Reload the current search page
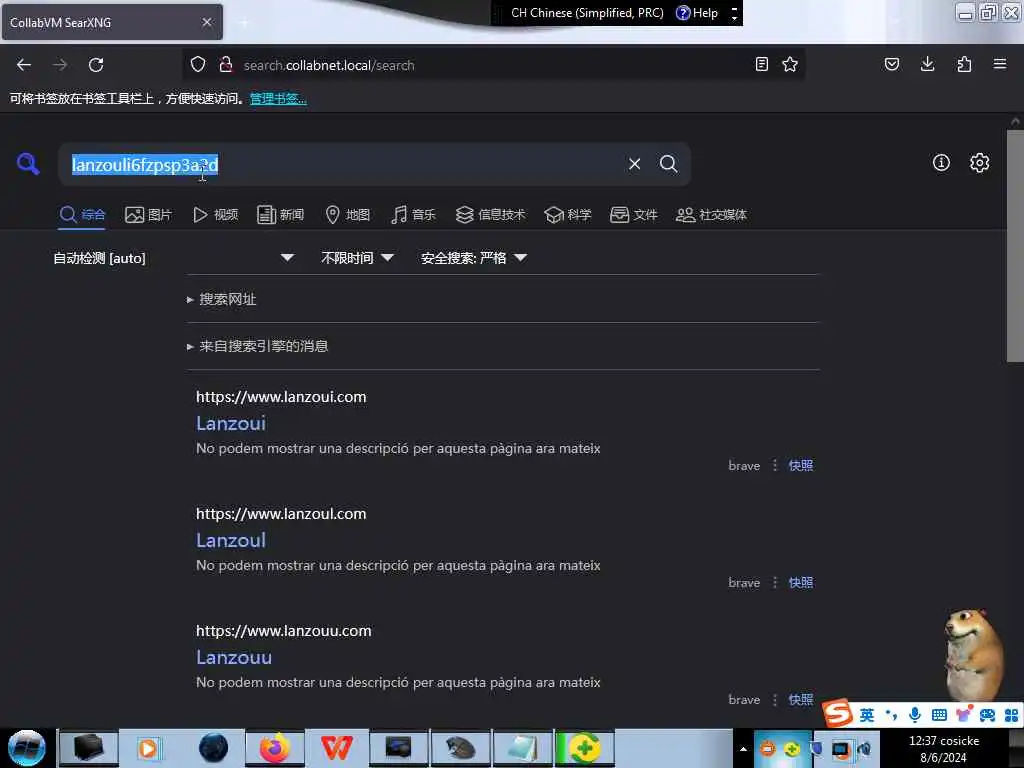This screenshot has height=768, width=1024. point(96,65)
